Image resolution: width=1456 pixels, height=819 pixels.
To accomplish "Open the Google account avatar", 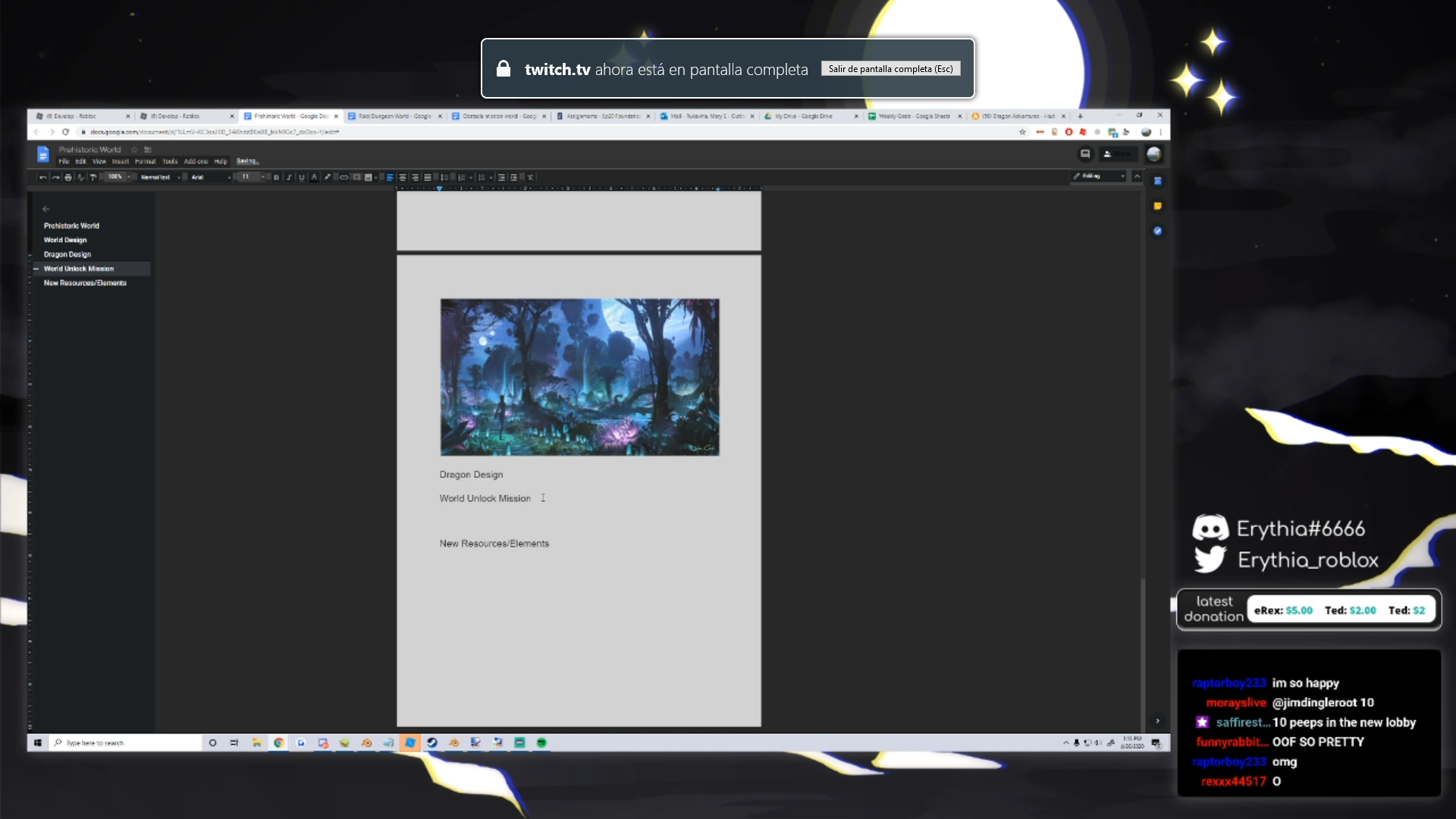I will coord(1154,154).
